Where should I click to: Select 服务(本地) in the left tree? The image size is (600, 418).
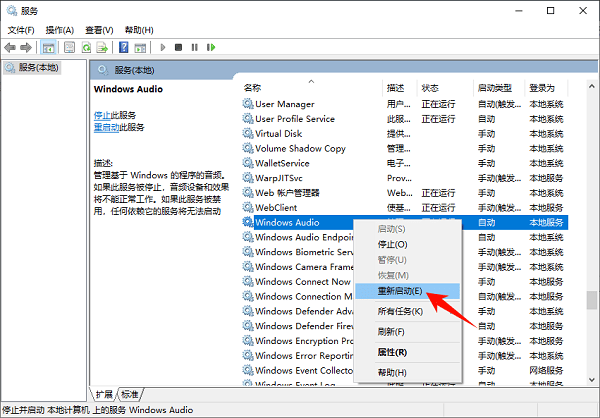32,68
